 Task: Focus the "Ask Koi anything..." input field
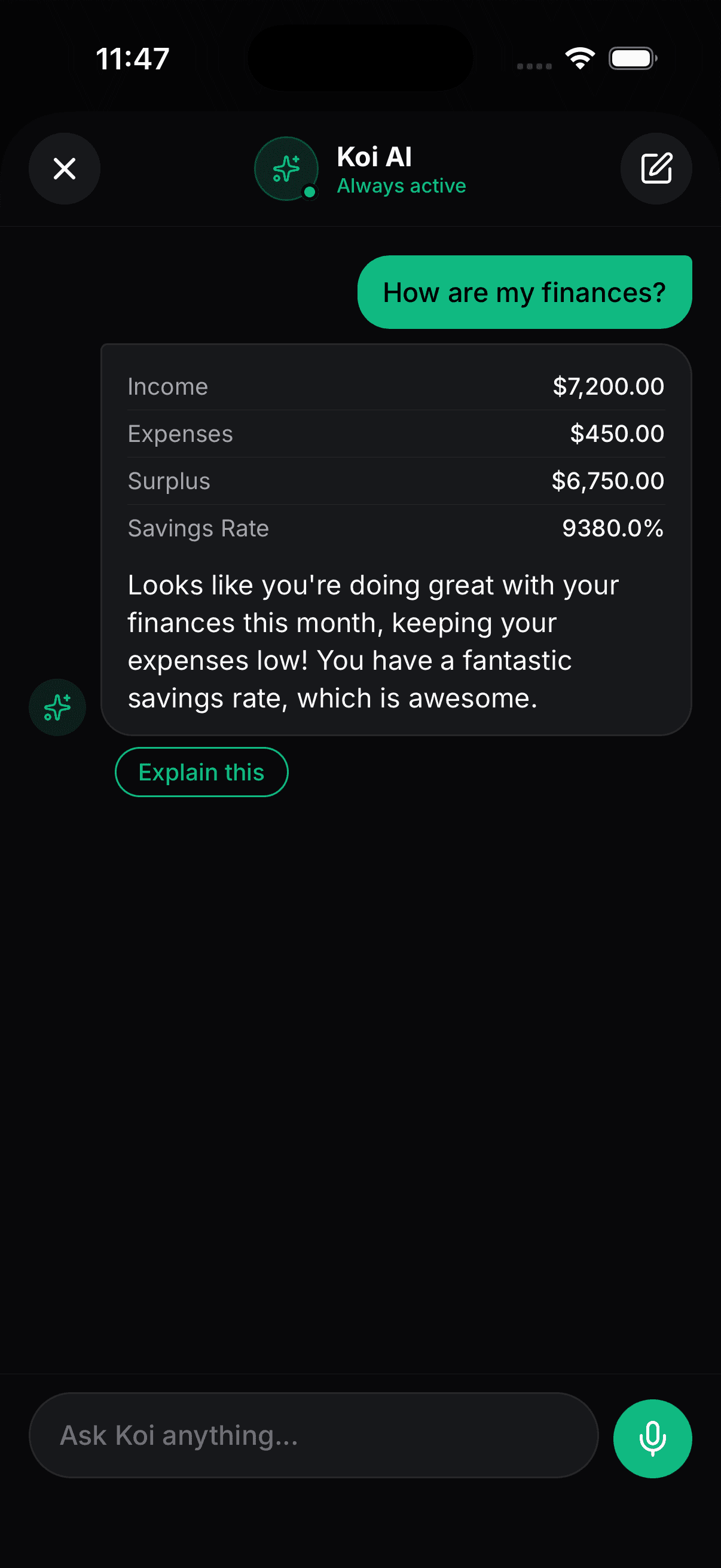point(313,1435)
